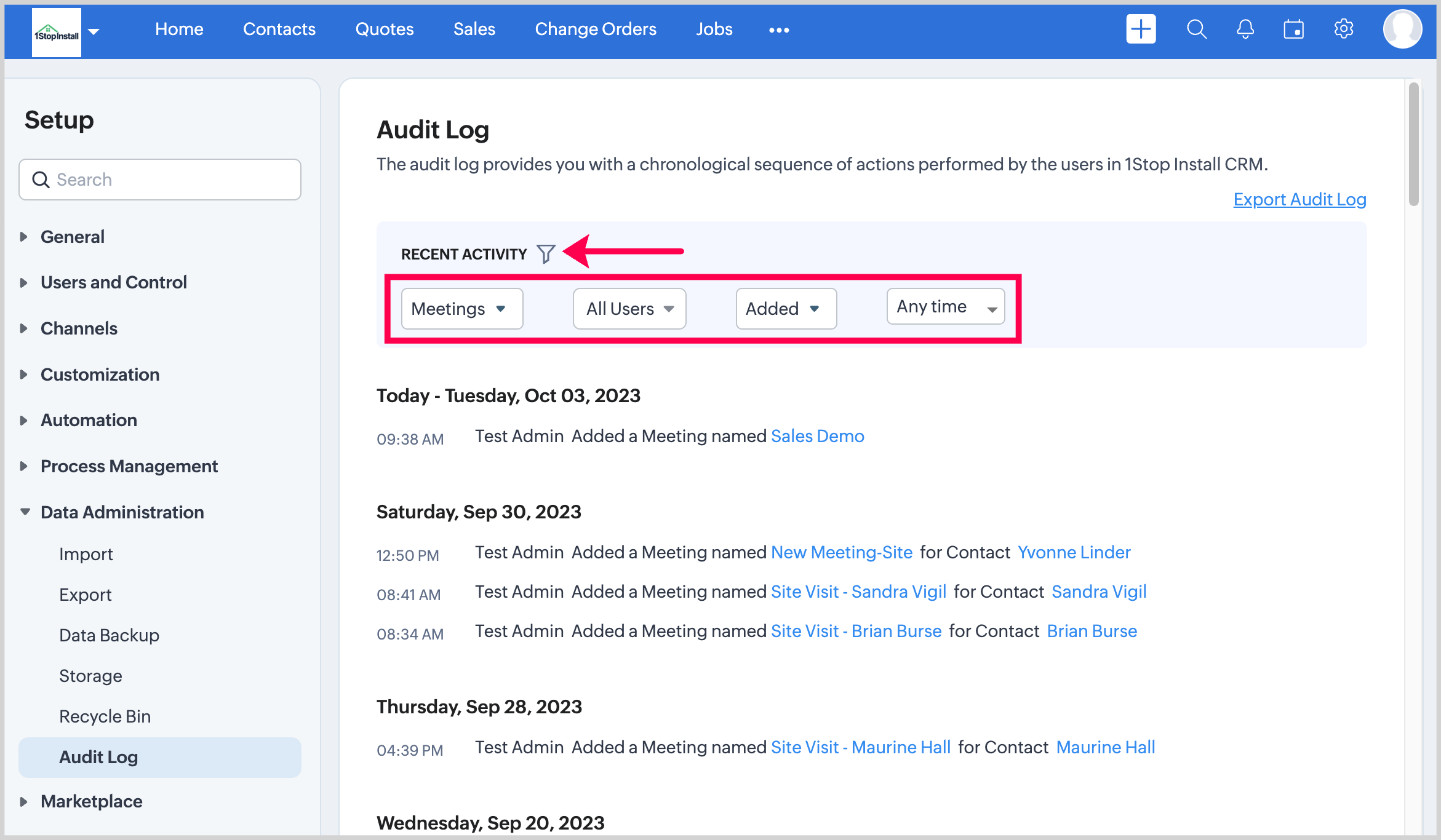Screen dimensions: 1441x840
Task: Go to the Quotes tab
Action: 384,29
